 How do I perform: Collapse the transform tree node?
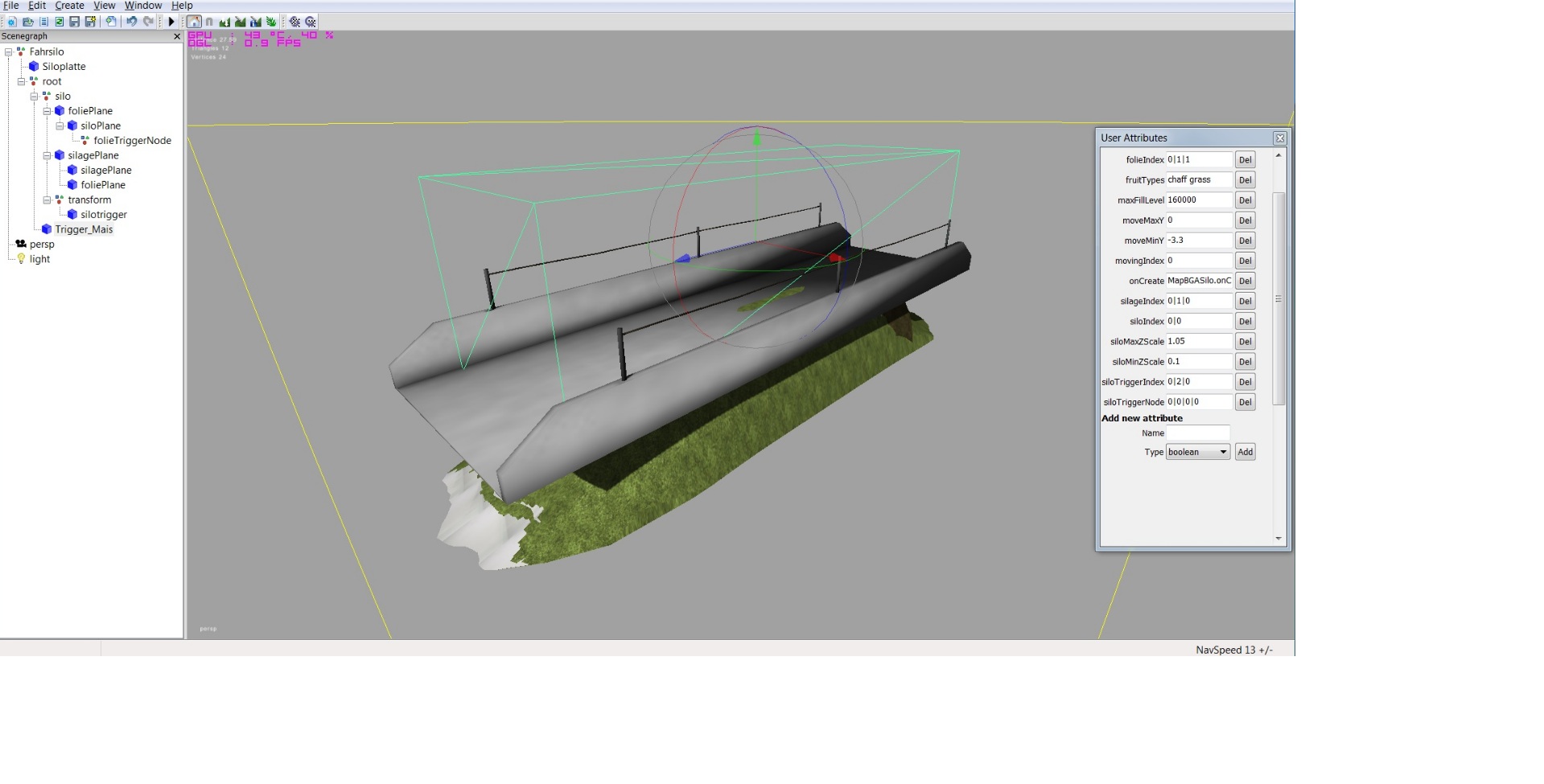[47, 200]
